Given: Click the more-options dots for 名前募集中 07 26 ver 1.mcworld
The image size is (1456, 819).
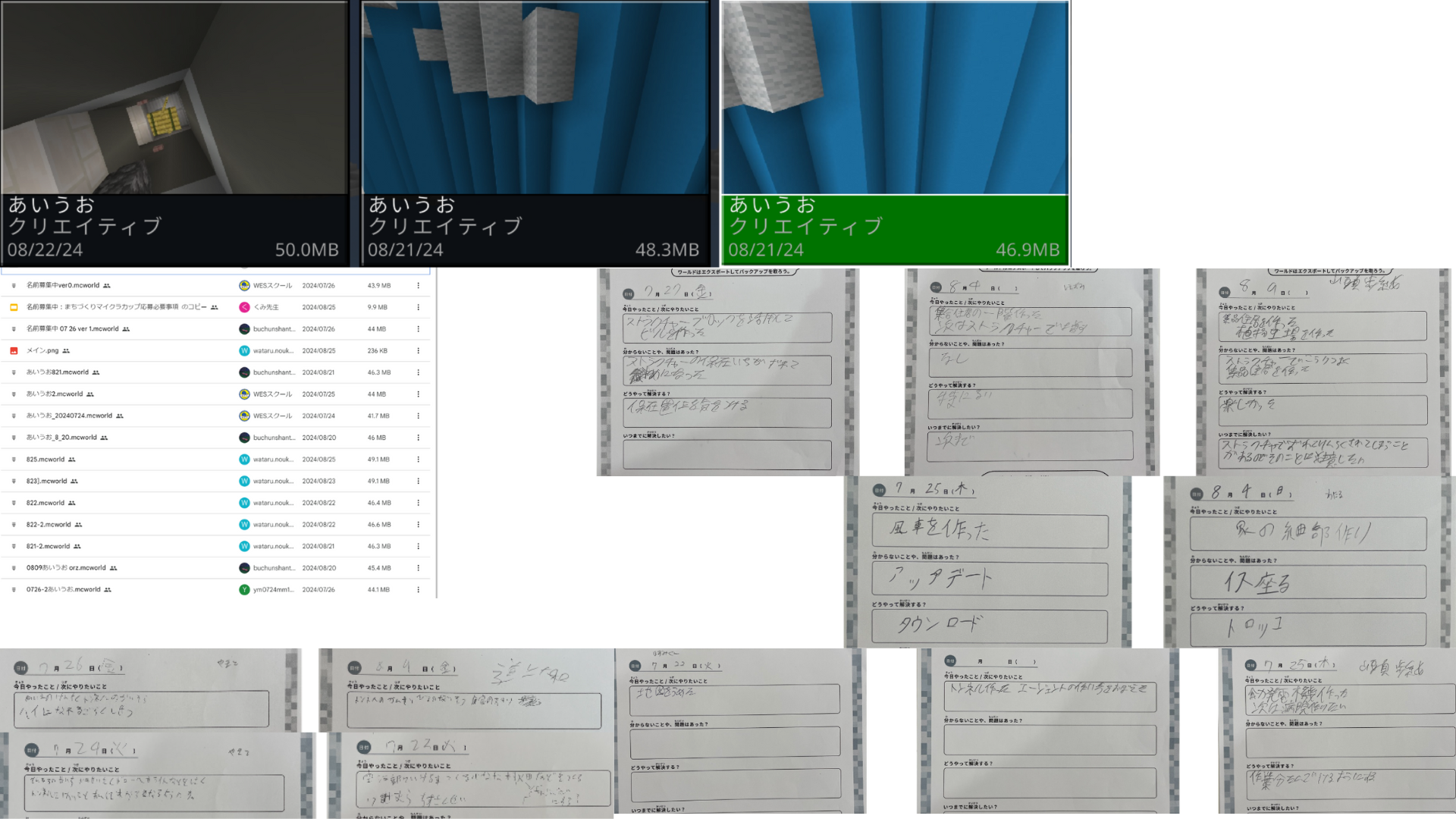Looking at the screenshot, I should (x=418, y=329).
